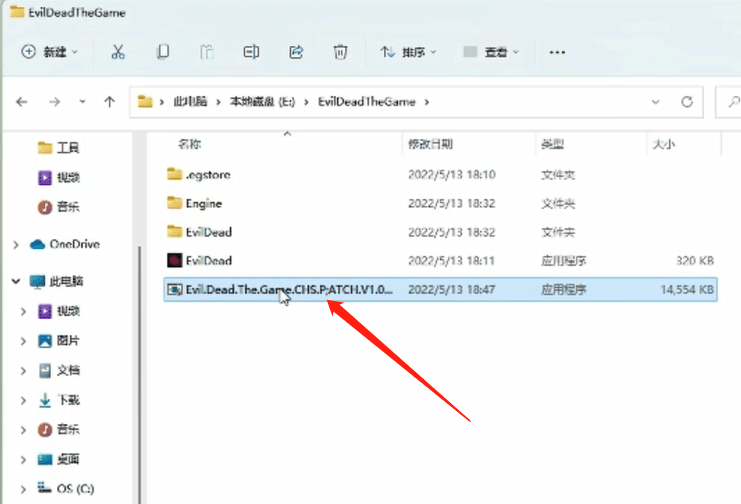Click the 2022/5/13 18:47 date cell

click(x=451, y=289)
